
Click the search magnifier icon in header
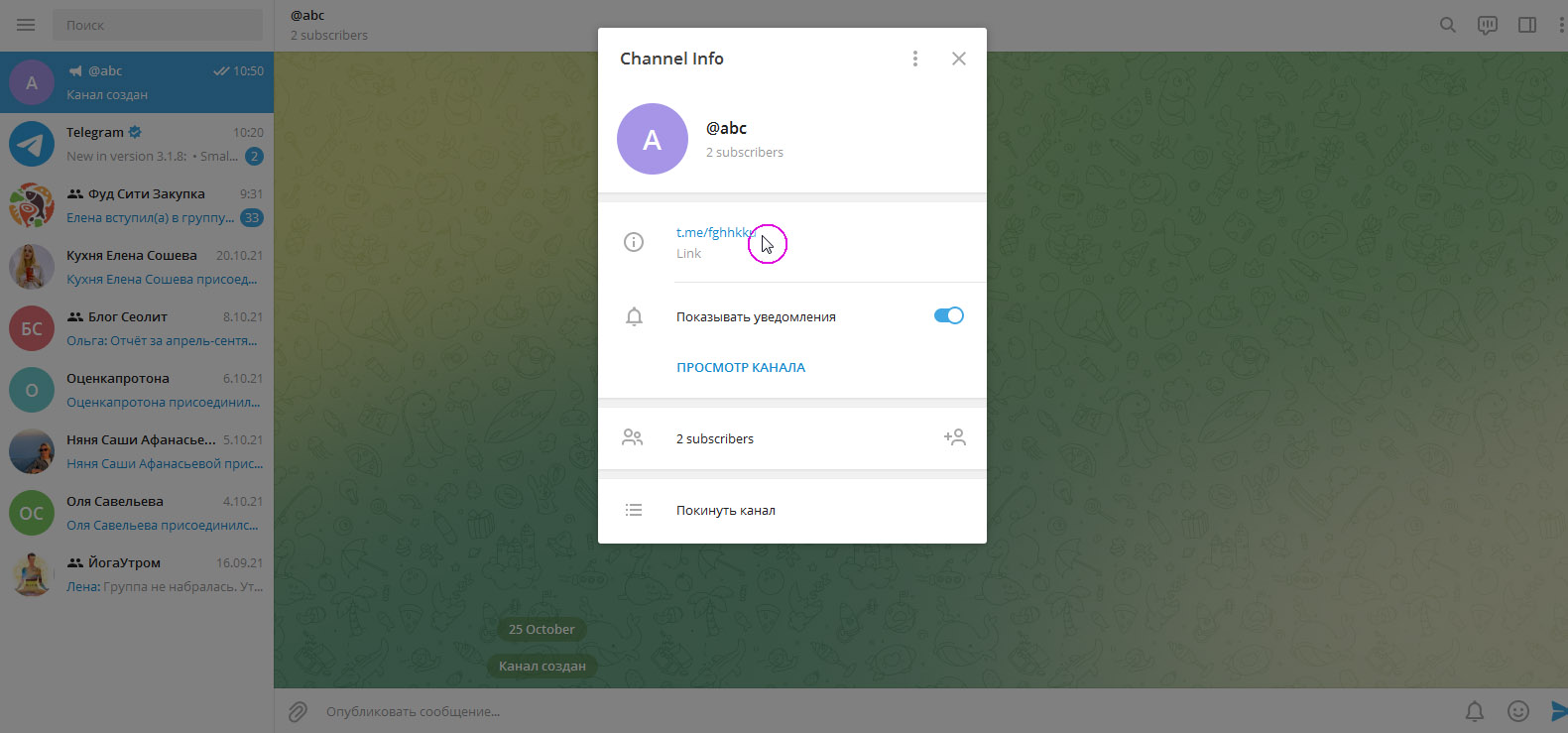pyautogui.click(x=1447, y=25)
